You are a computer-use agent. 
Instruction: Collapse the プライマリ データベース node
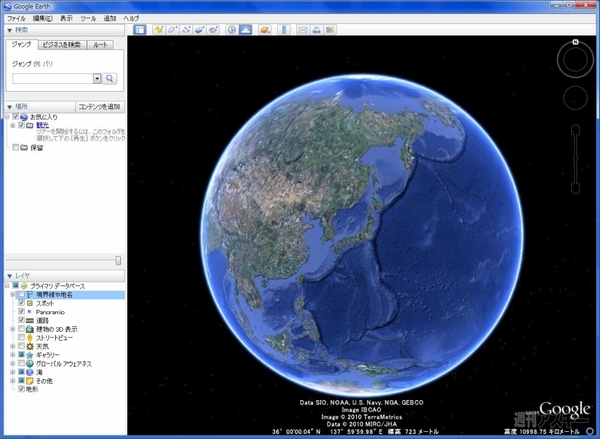click(x=7, y=286)
